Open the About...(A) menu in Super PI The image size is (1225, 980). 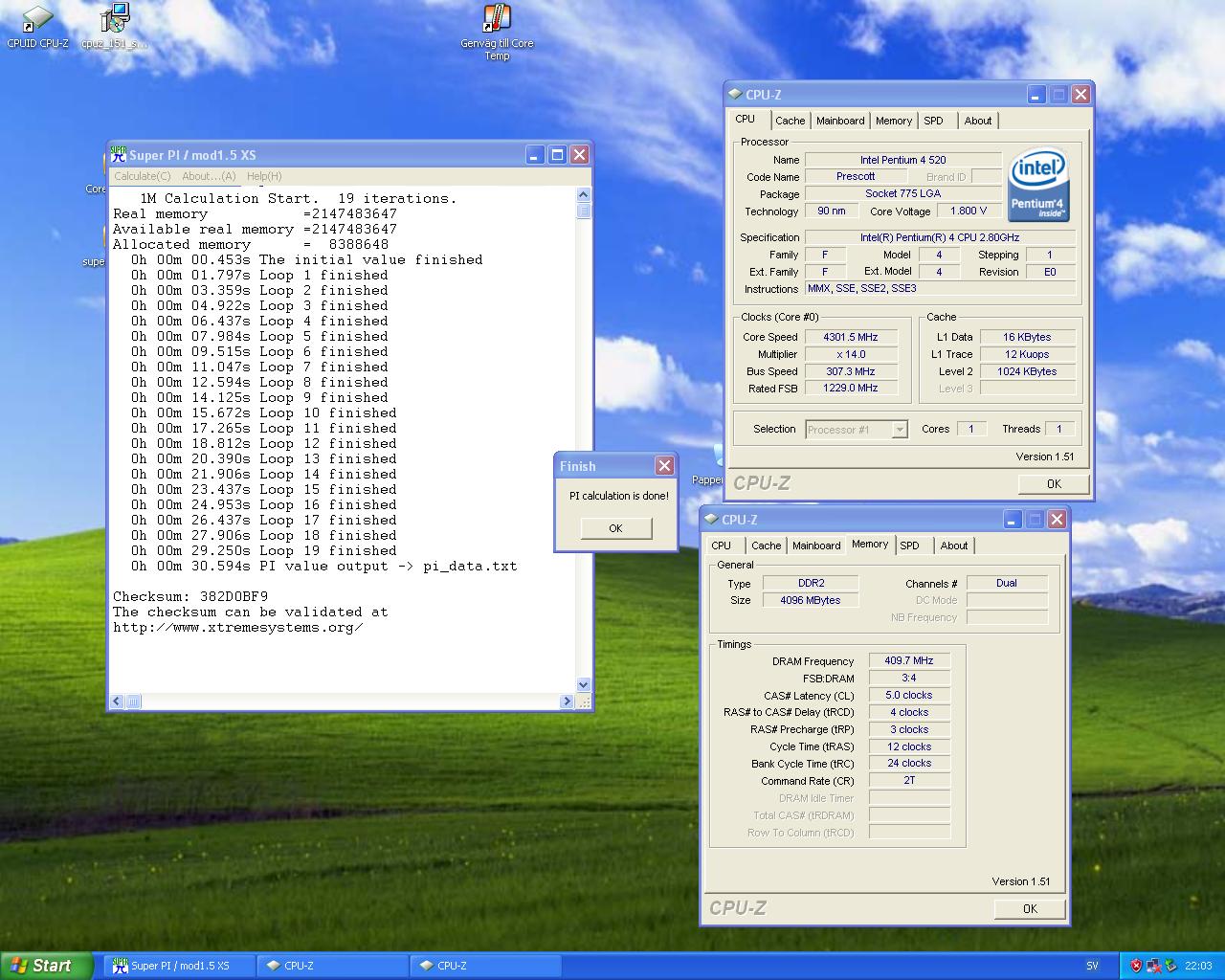pos(209,176)
